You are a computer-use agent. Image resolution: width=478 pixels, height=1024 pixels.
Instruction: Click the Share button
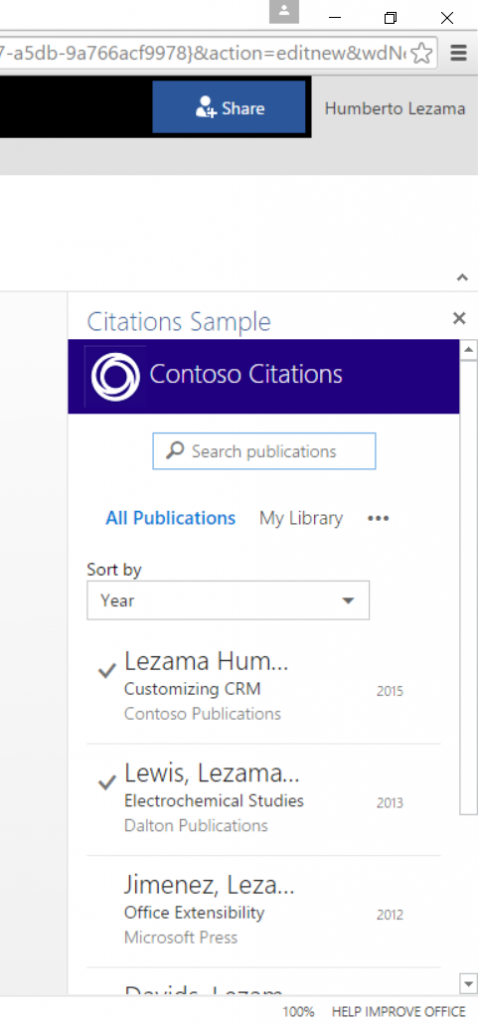pos(229,107)
